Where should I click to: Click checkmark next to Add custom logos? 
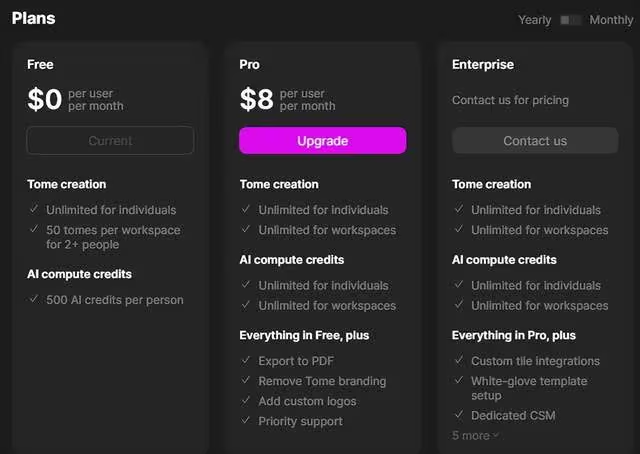tap(247, 401)
